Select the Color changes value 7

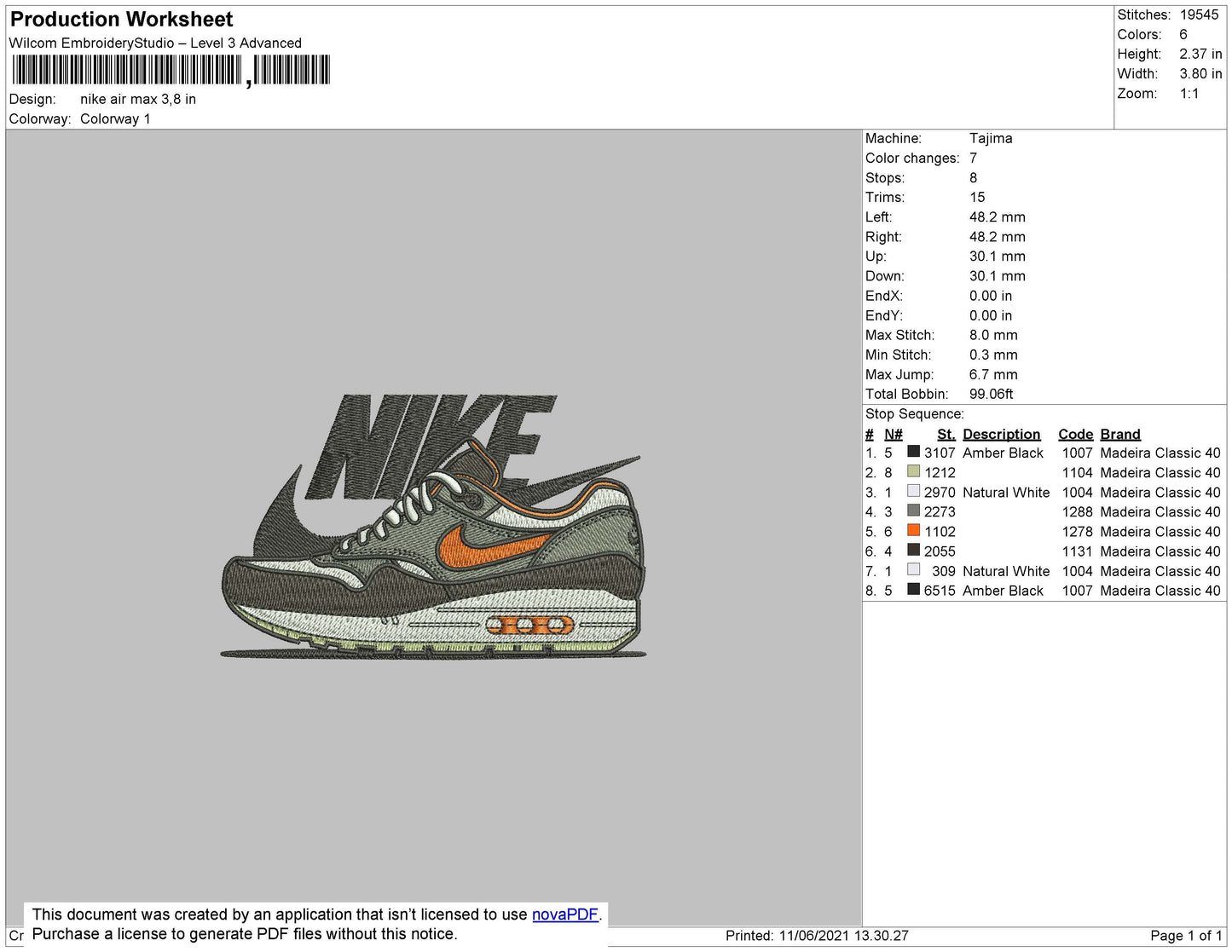[974, 158]
